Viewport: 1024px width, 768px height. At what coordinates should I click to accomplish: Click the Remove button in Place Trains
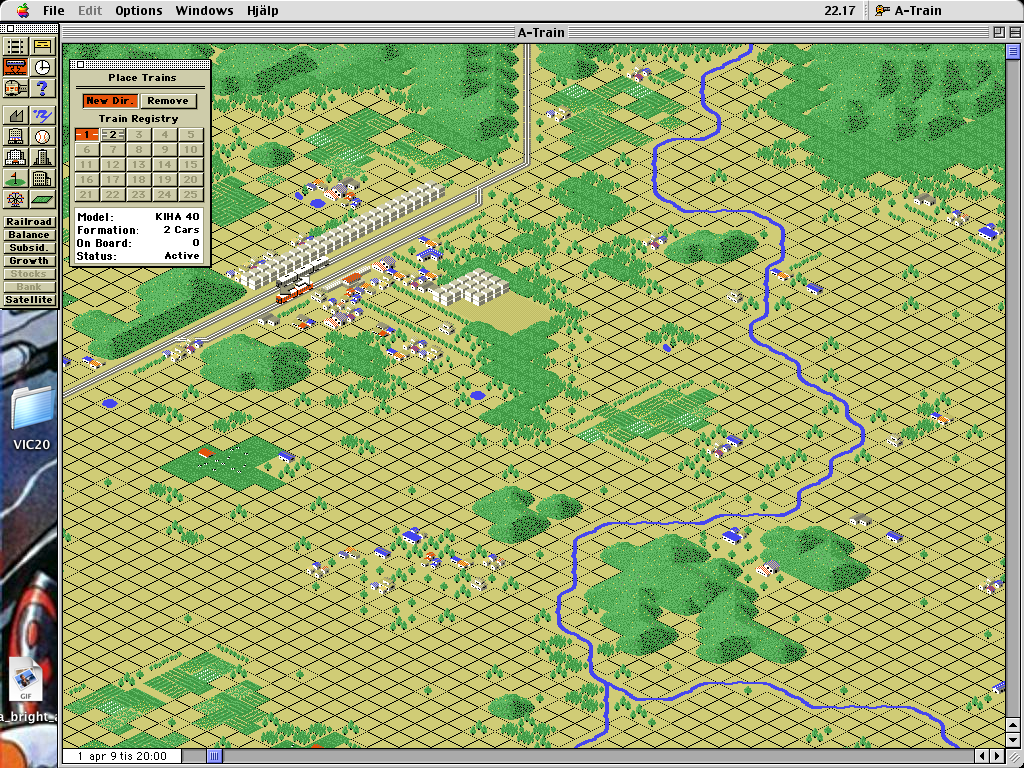pyautogui.click(x=167, y=101)
